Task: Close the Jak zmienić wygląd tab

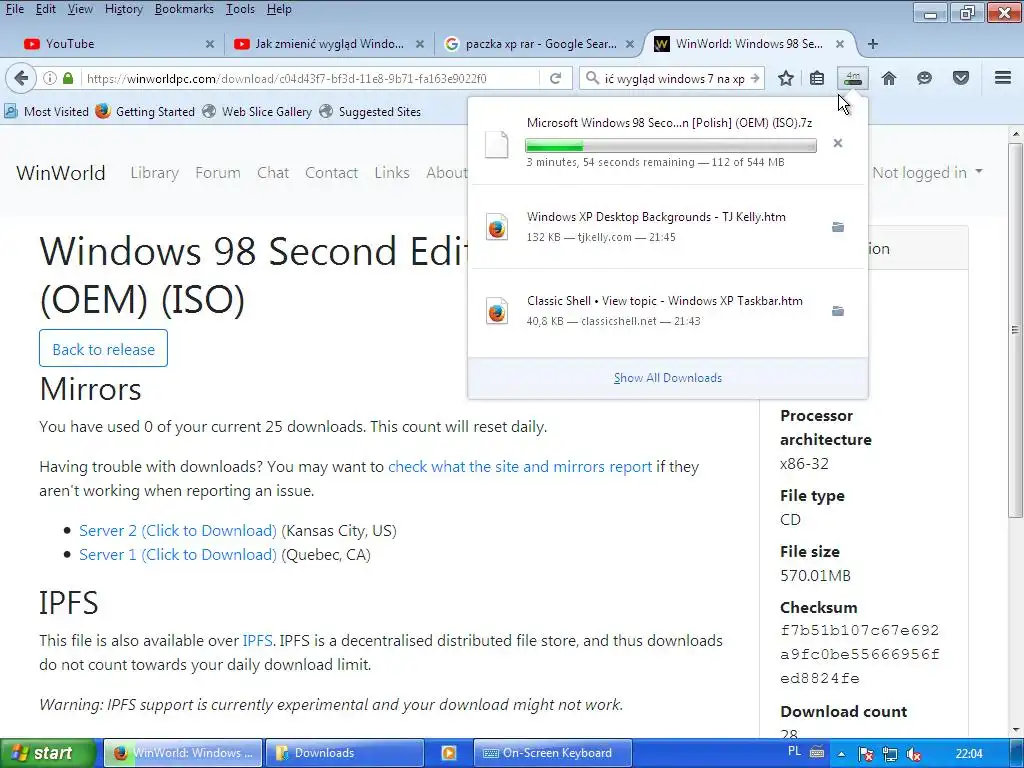Action: click(420, 44)
